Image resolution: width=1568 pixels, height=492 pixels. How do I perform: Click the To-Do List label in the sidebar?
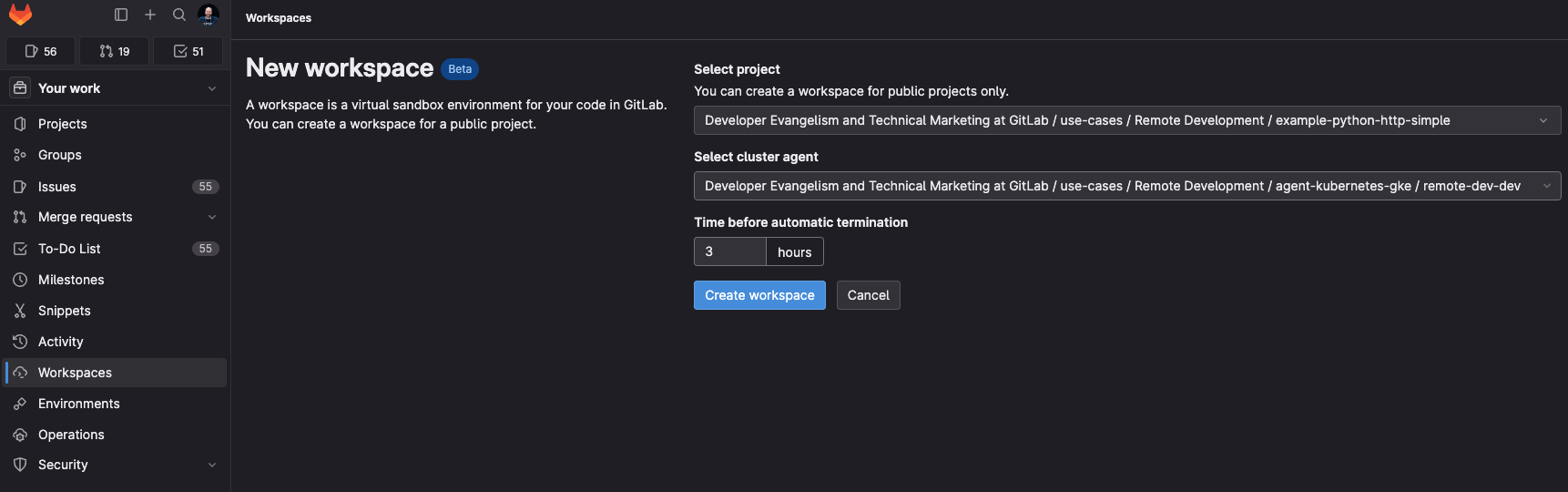(69, 249)
